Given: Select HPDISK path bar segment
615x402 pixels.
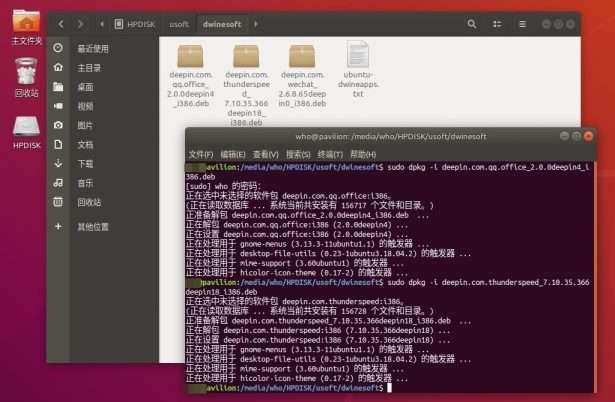Looking at the screenshot, I should 135,24.
